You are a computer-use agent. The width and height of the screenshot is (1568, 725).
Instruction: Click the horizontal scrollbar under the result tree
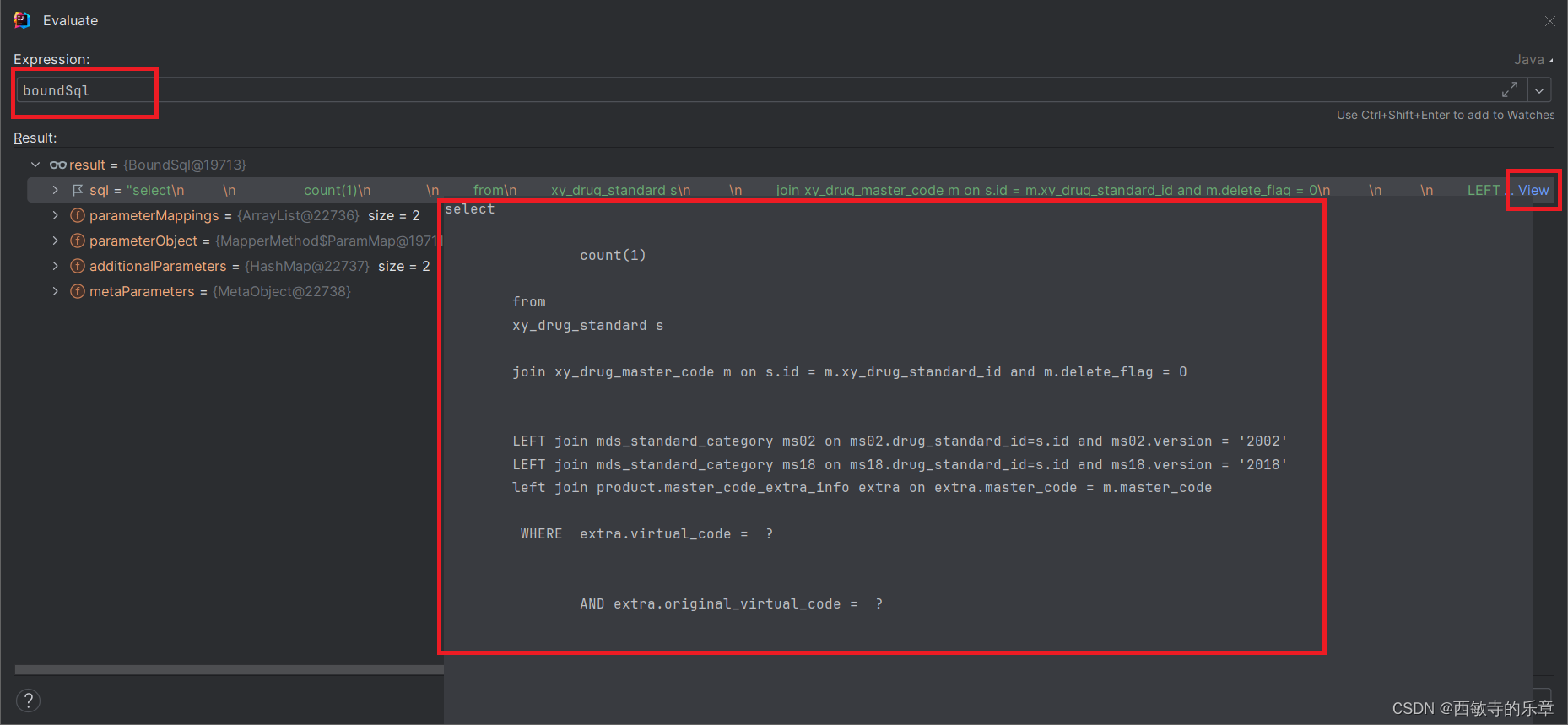point(229,669)
